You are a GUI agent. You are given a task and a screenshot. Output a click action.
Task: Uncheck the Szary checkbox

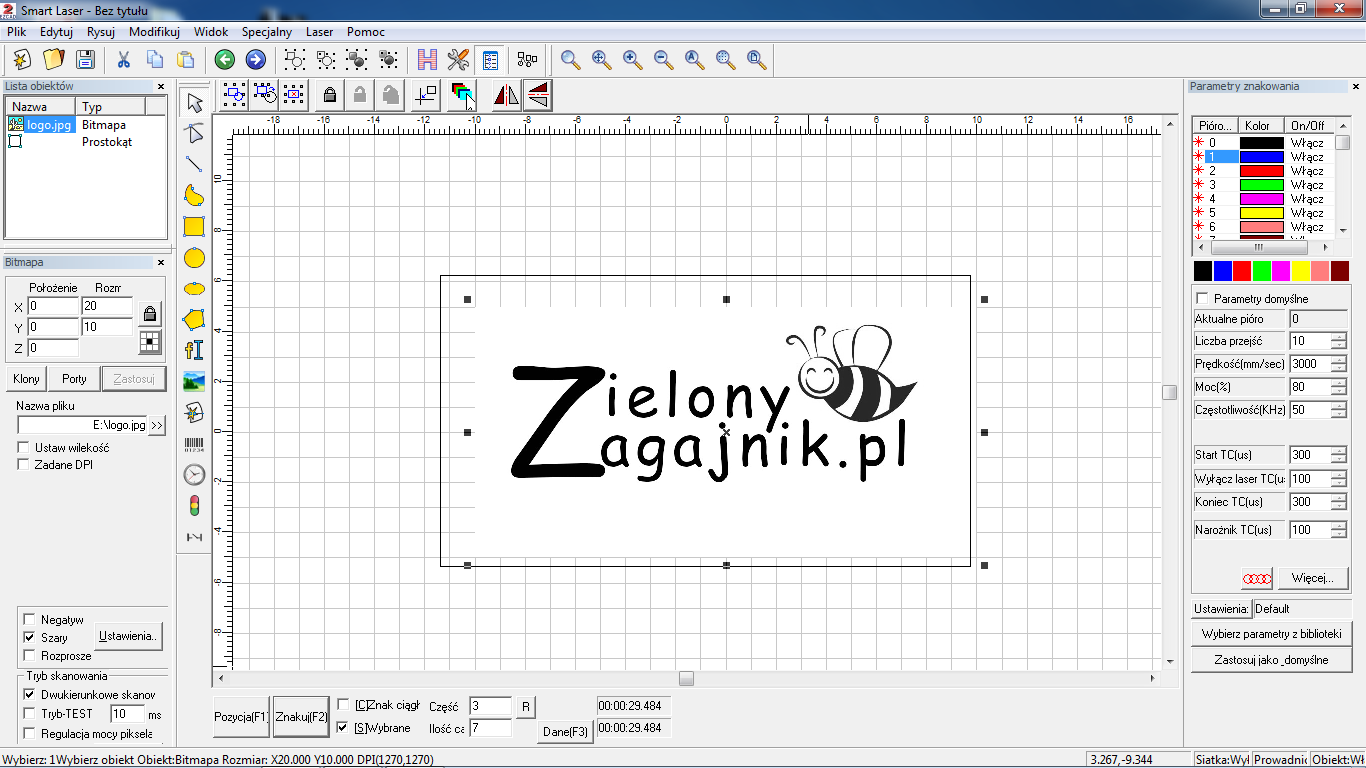pyautogui.click(x=29, y=637)
